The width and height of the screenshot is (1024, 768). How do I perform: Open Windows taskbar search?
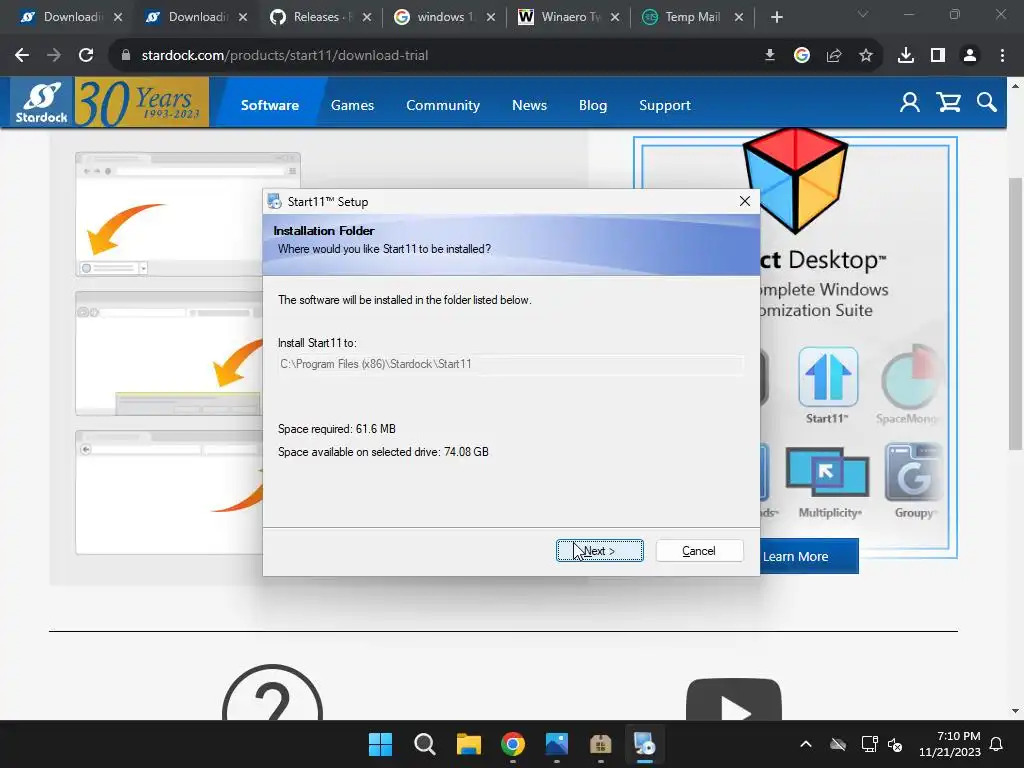tap(424, 744)
